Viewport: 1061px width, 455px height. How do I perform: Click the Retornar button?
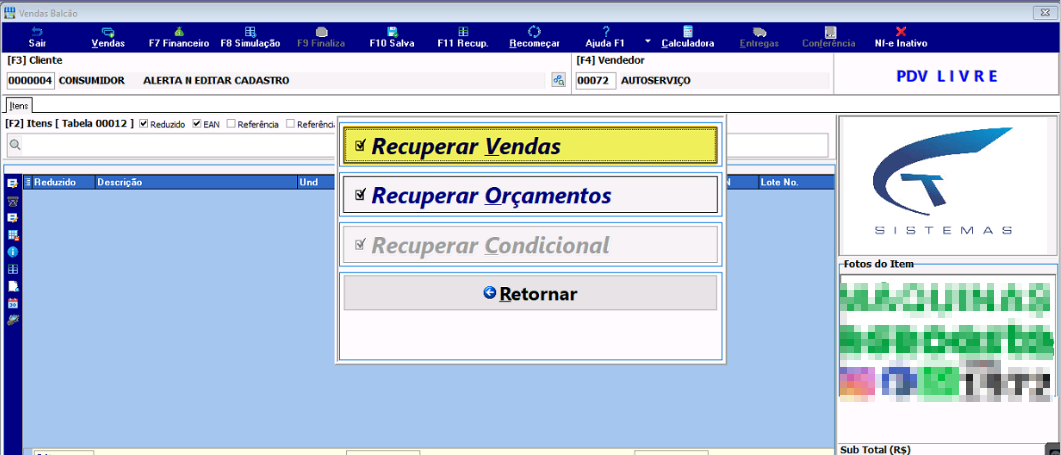[530, 293]
